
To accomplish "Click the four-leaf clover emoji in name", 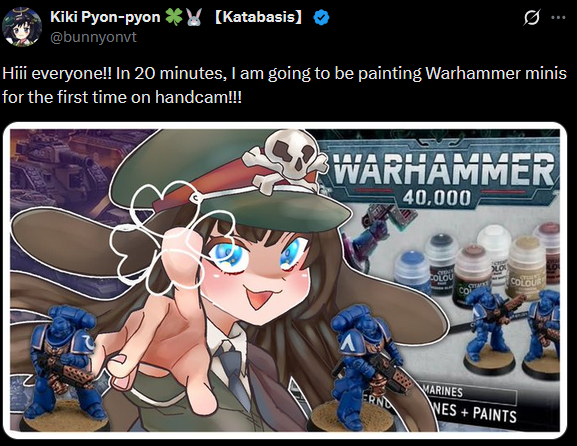I will click(174, 17).
